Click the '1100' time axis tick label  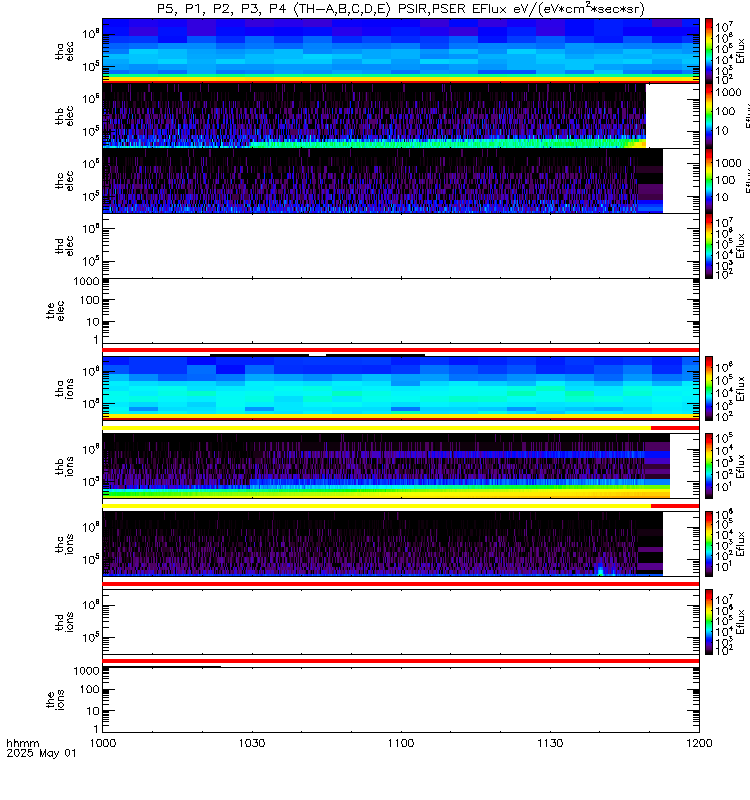(401, 743)
